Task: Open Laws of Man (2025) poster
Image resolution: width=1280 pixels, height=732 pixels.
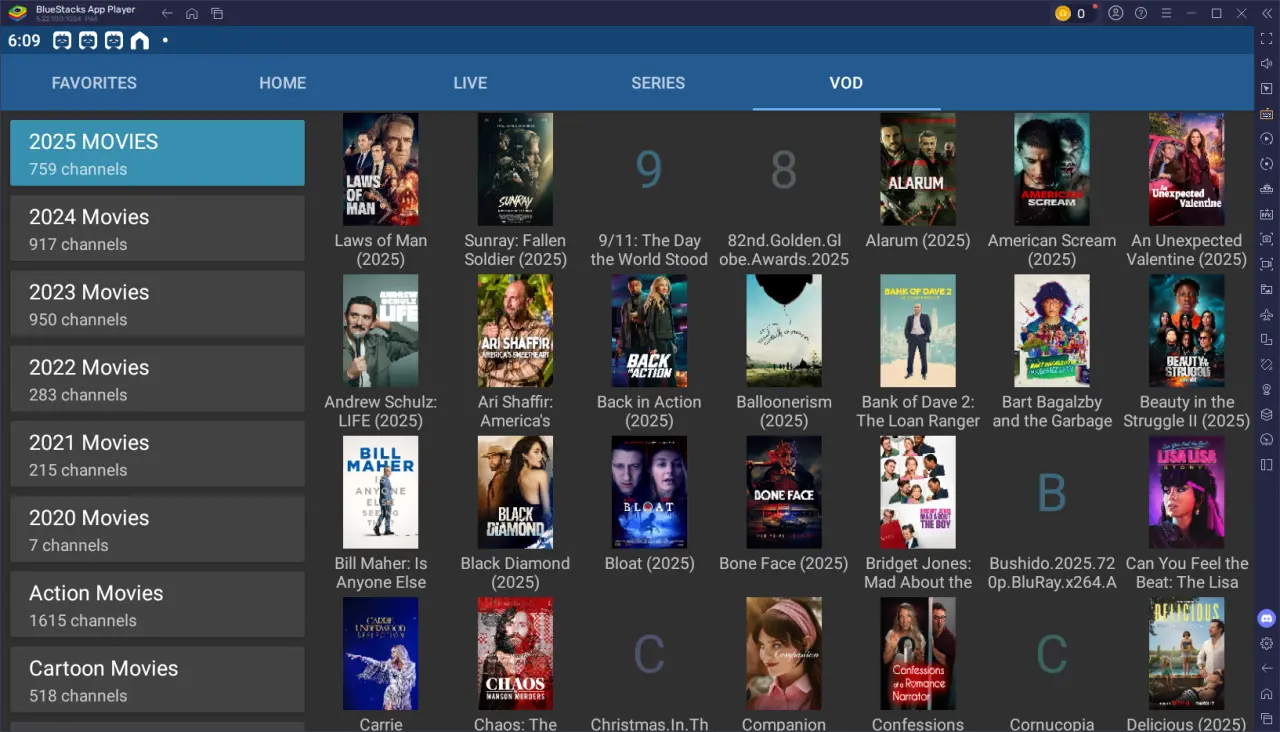Action: click(381, 169)
